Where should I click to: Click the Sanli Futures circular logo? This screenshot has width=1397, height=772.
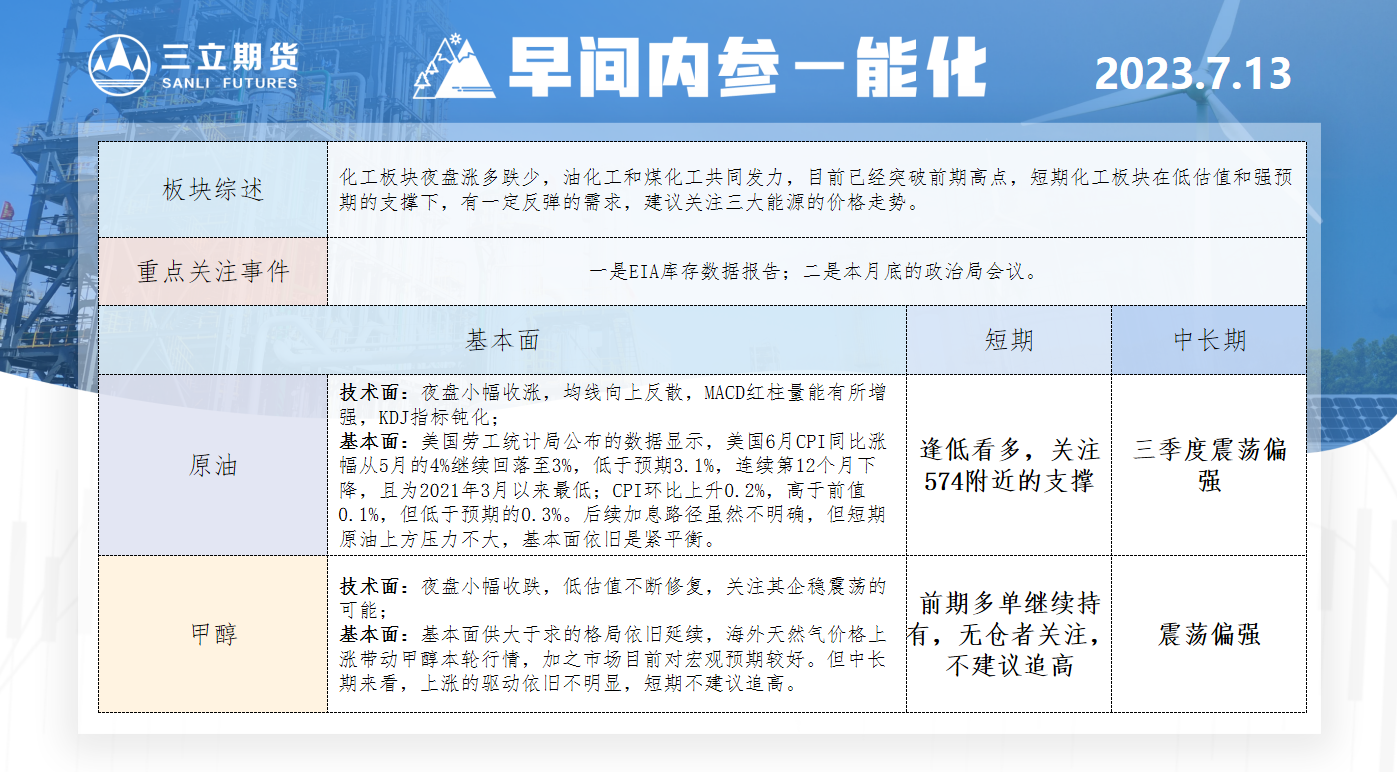[x=119, y=66]
